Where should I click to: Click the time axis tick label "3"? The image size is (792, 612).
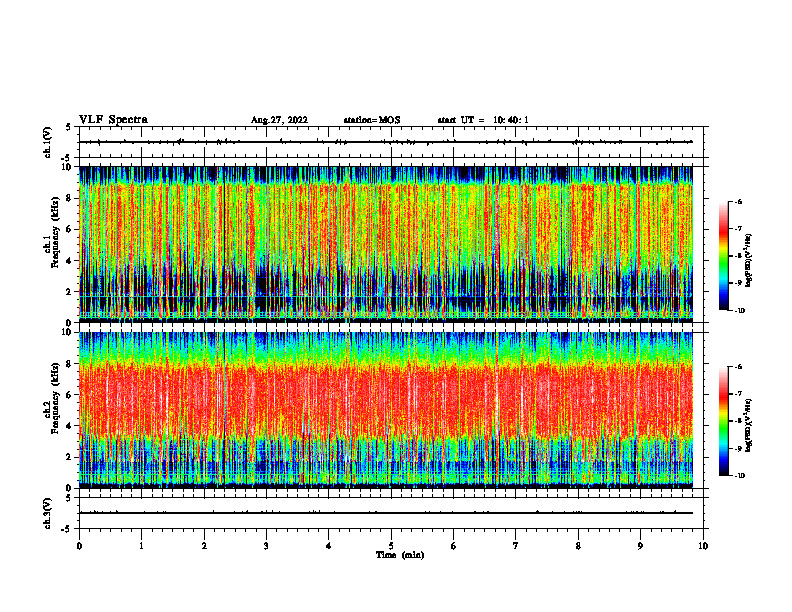266,546
